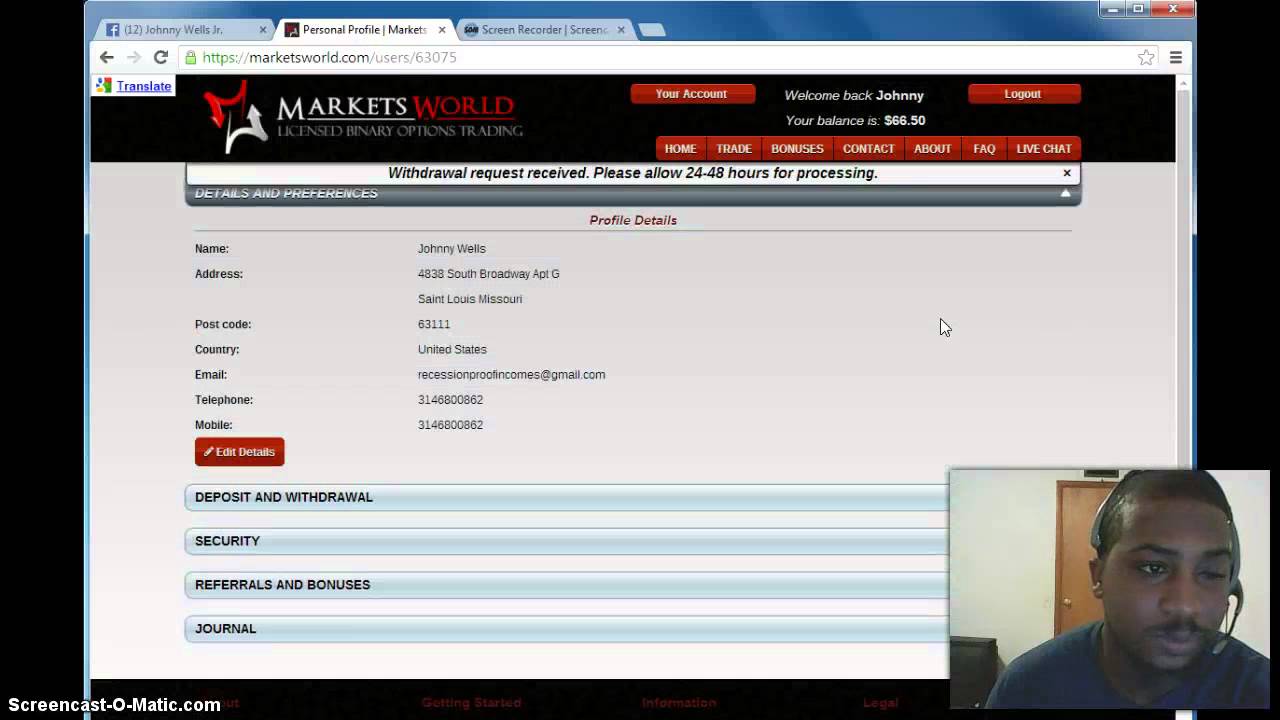This screenshot has width=1280, height=720.
Task: Open the HOME menu item
Action: tap(680, 149)
